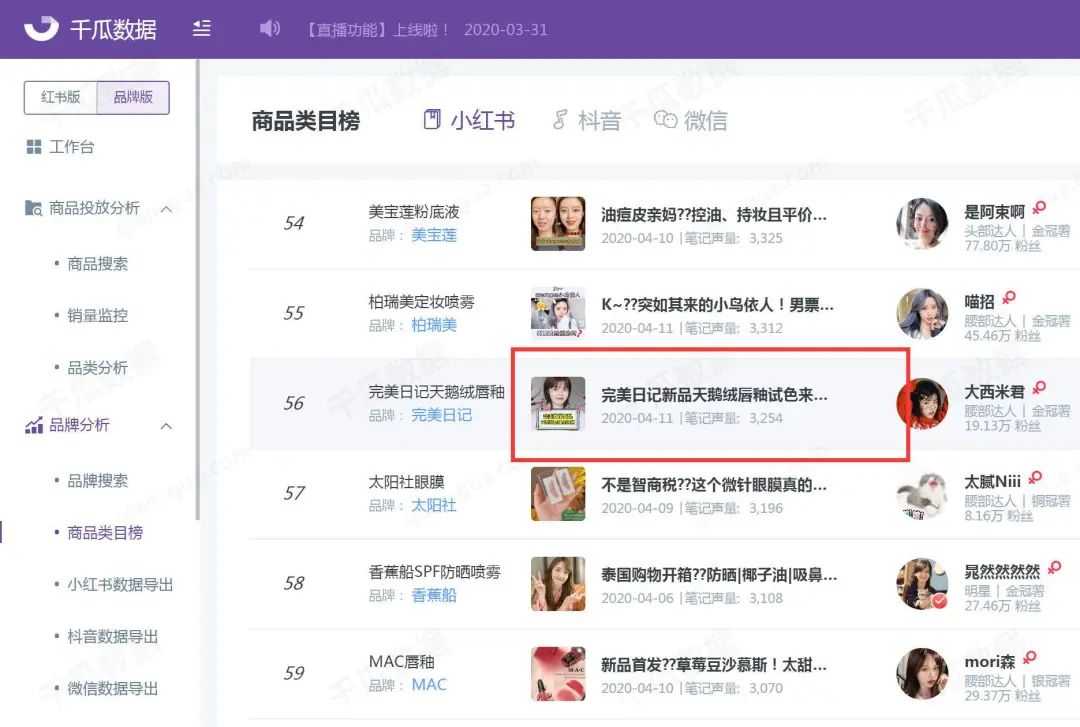Click the 完美日记天鹅绒唇釉 note thumbnail

(558, 404)
